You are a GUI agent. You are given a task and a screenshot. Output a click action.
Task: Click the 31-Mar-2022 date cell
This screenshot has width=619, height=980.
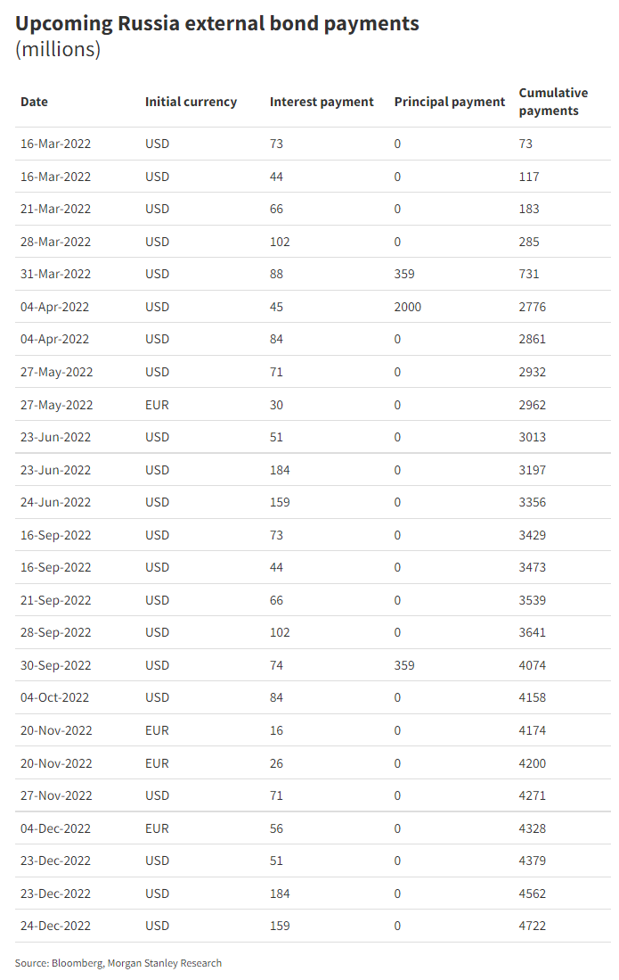coord(56,274)
